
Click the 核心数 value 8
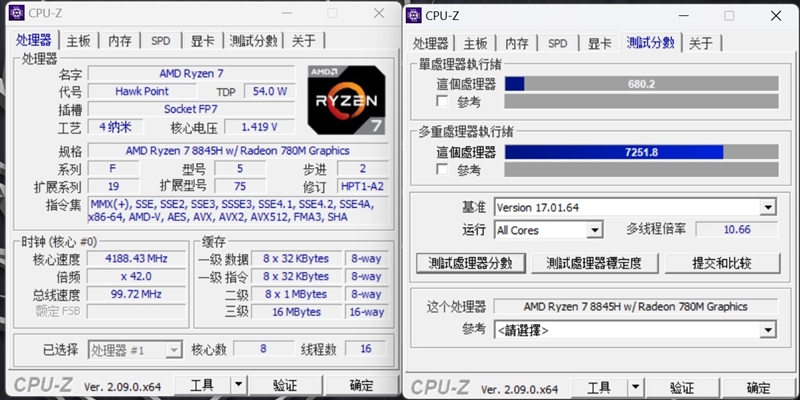[264, 349]
